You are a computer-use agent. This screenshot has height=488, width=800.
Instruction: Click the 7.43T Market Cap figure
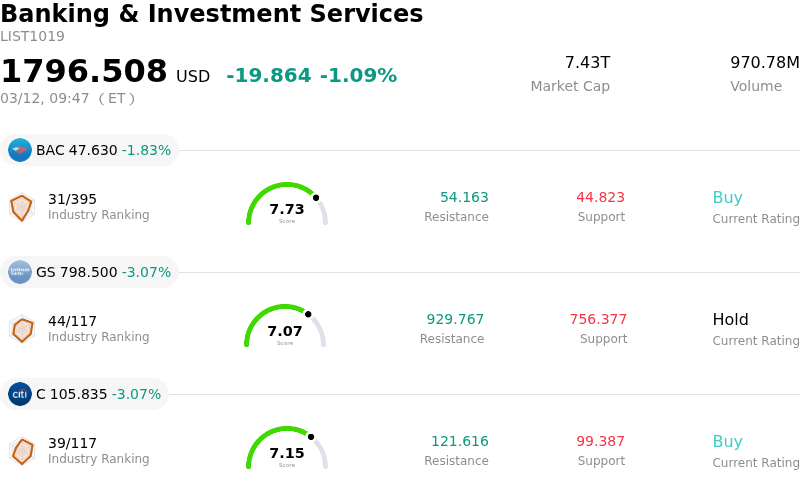point(587,63)
